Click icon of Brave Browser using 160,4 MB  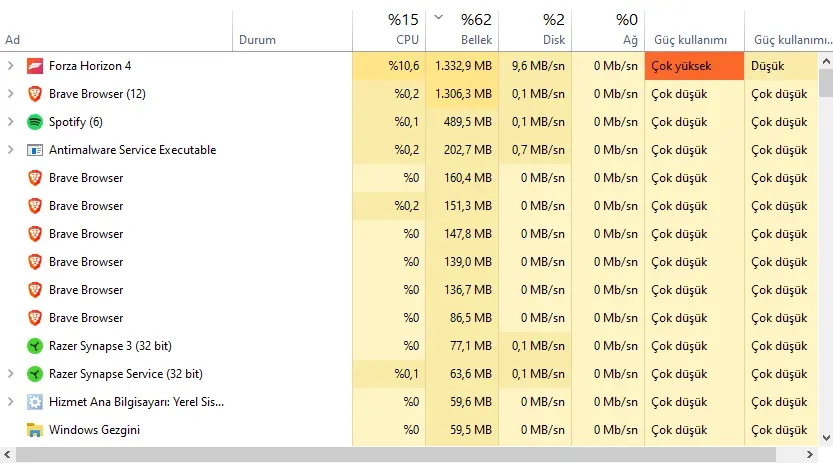35,178
